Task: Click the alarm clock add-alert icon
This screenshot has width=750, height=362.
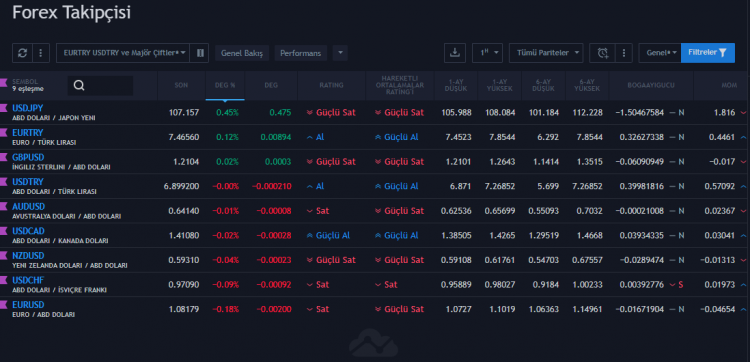Action: point(603,53)
